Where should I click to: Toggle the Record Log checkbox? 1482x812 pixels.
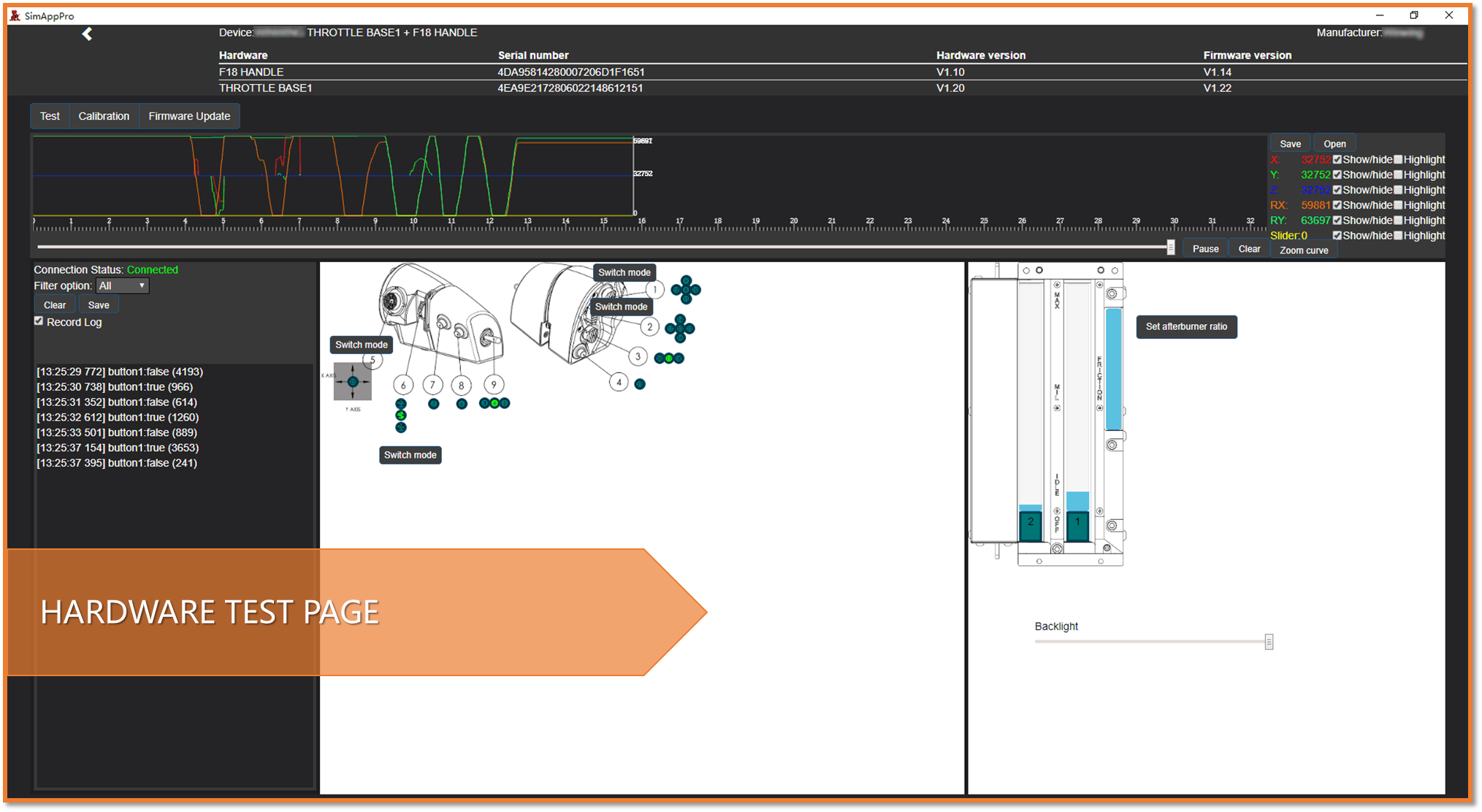(x=39, y=321)
